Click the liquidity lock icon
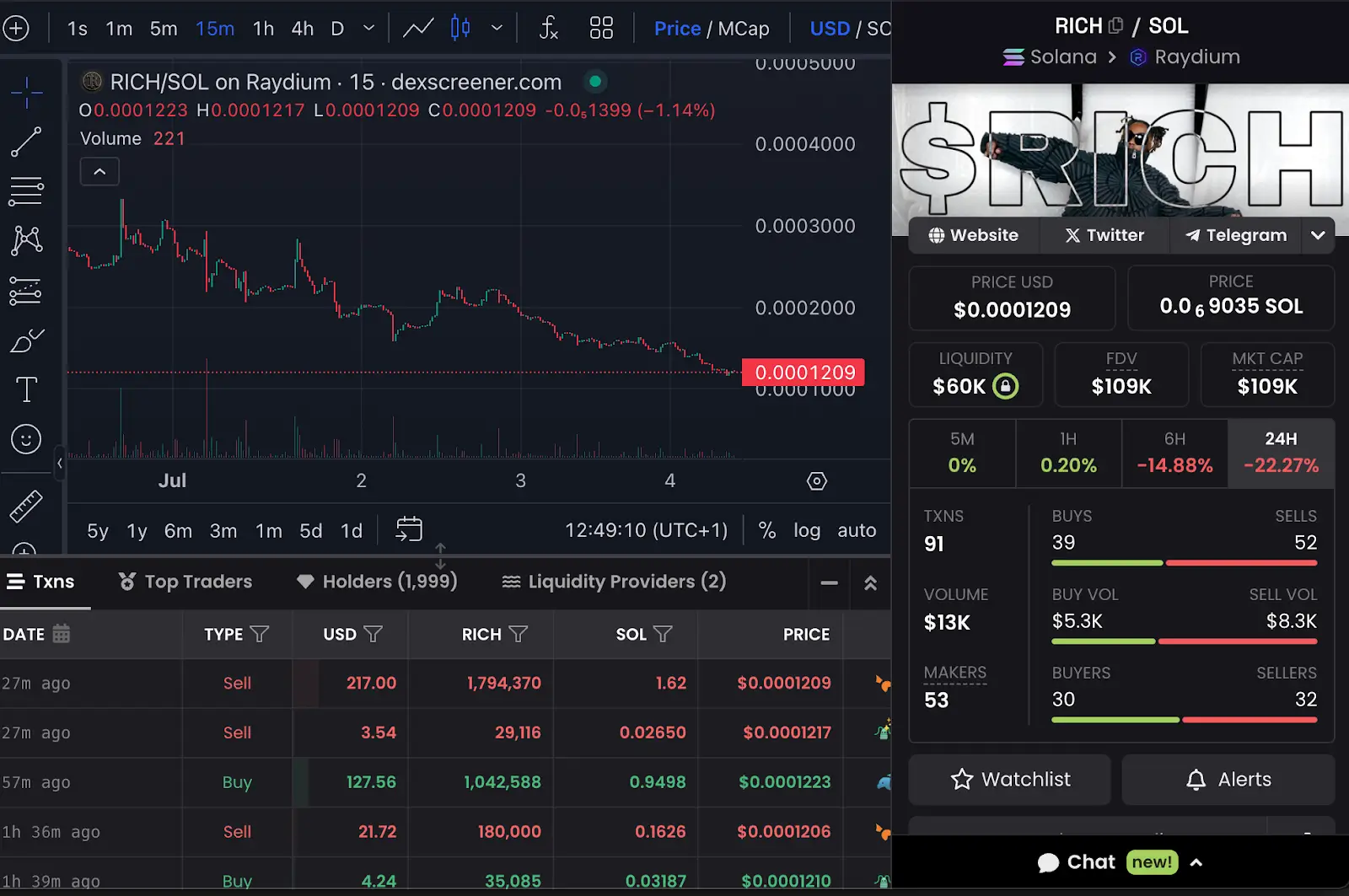The height and width of the screenshot is (896, 1349). coord(1006,386)
